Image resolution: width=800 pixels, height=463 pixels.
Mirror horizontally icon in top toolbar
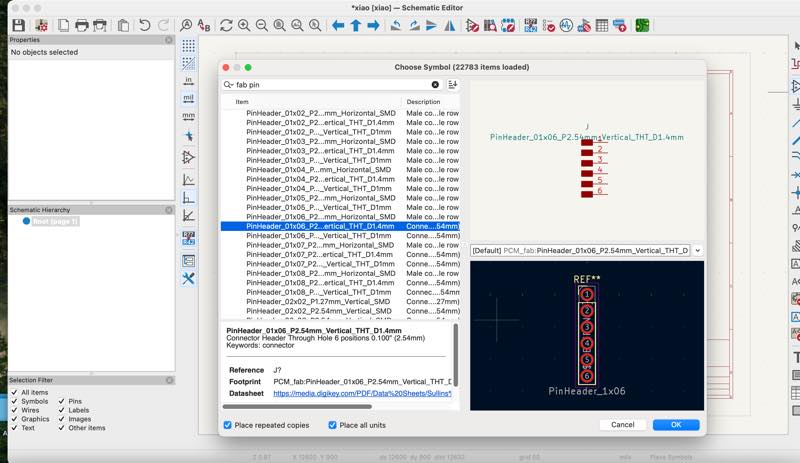449,25
